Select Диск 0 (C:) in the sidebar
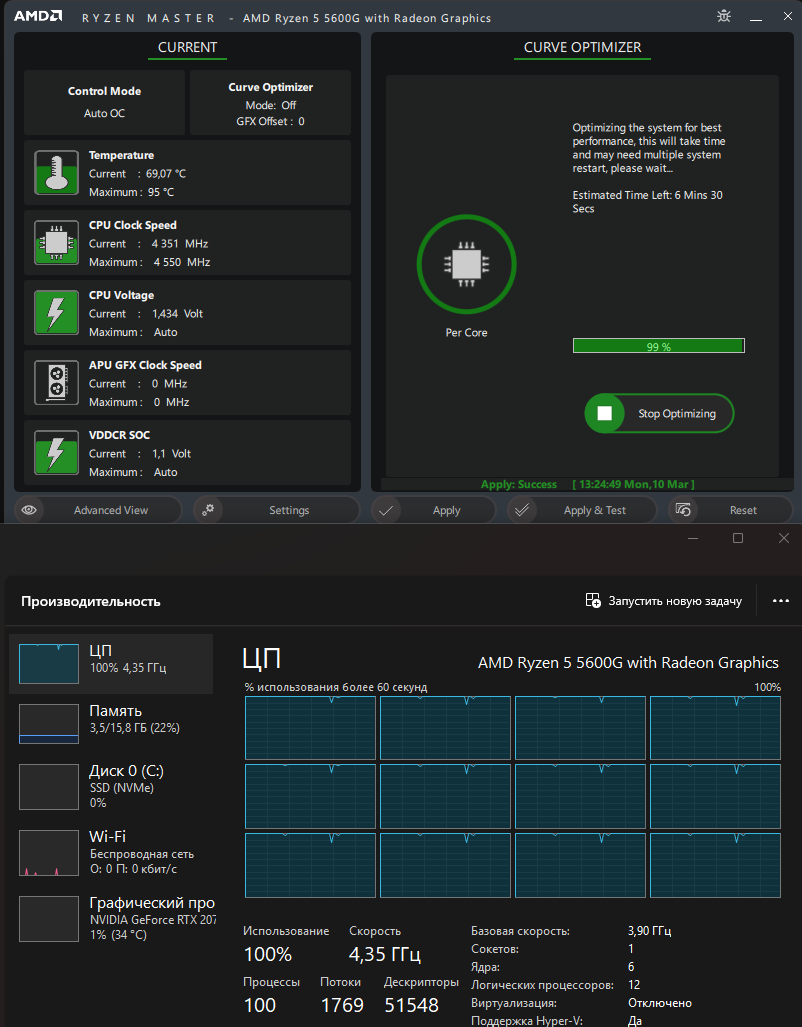 click(x=111, y=785)
